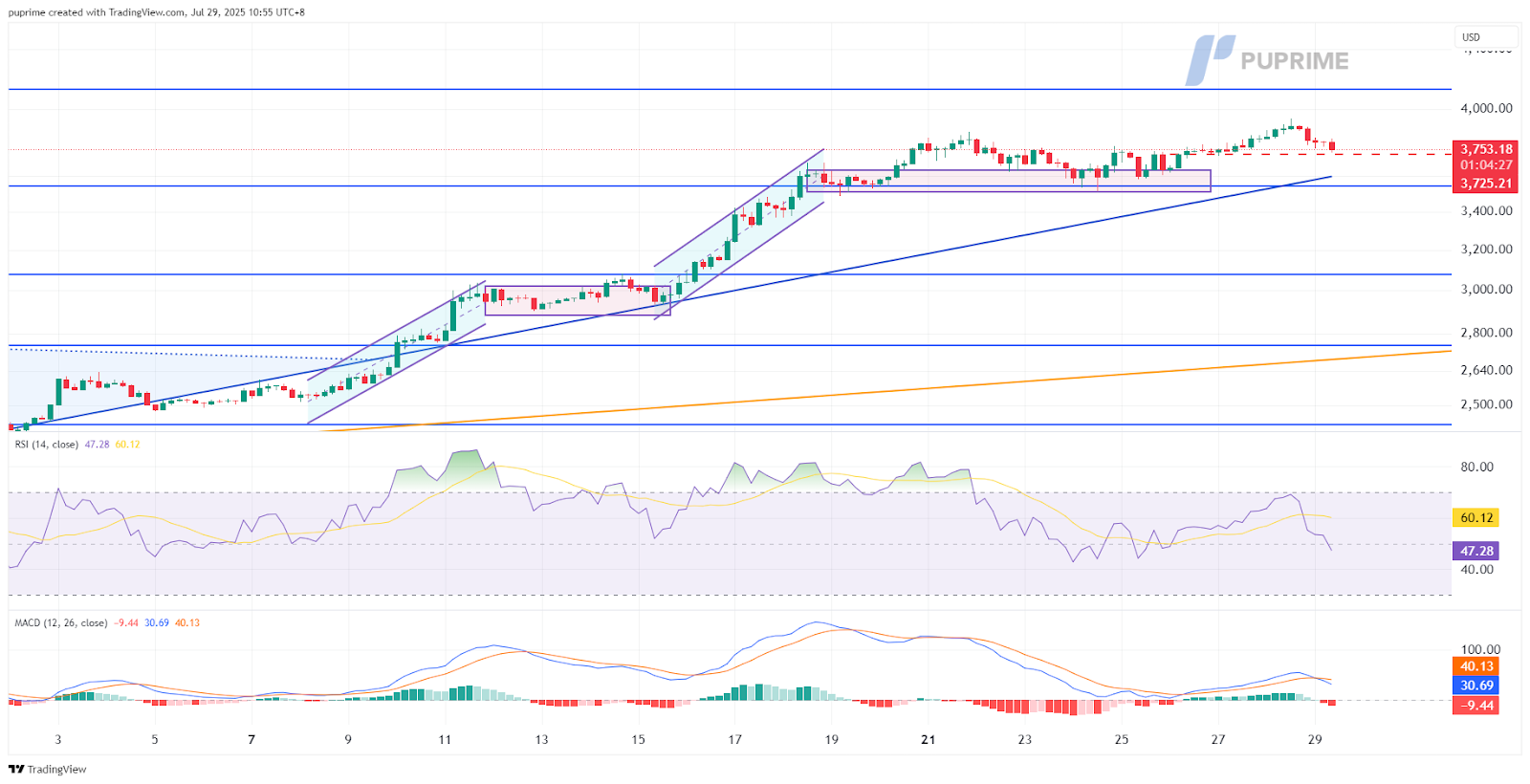Click the 3,000.00 price axis label
The height and width of the screenshot is (784, 1530).
tap(1486, 289)
